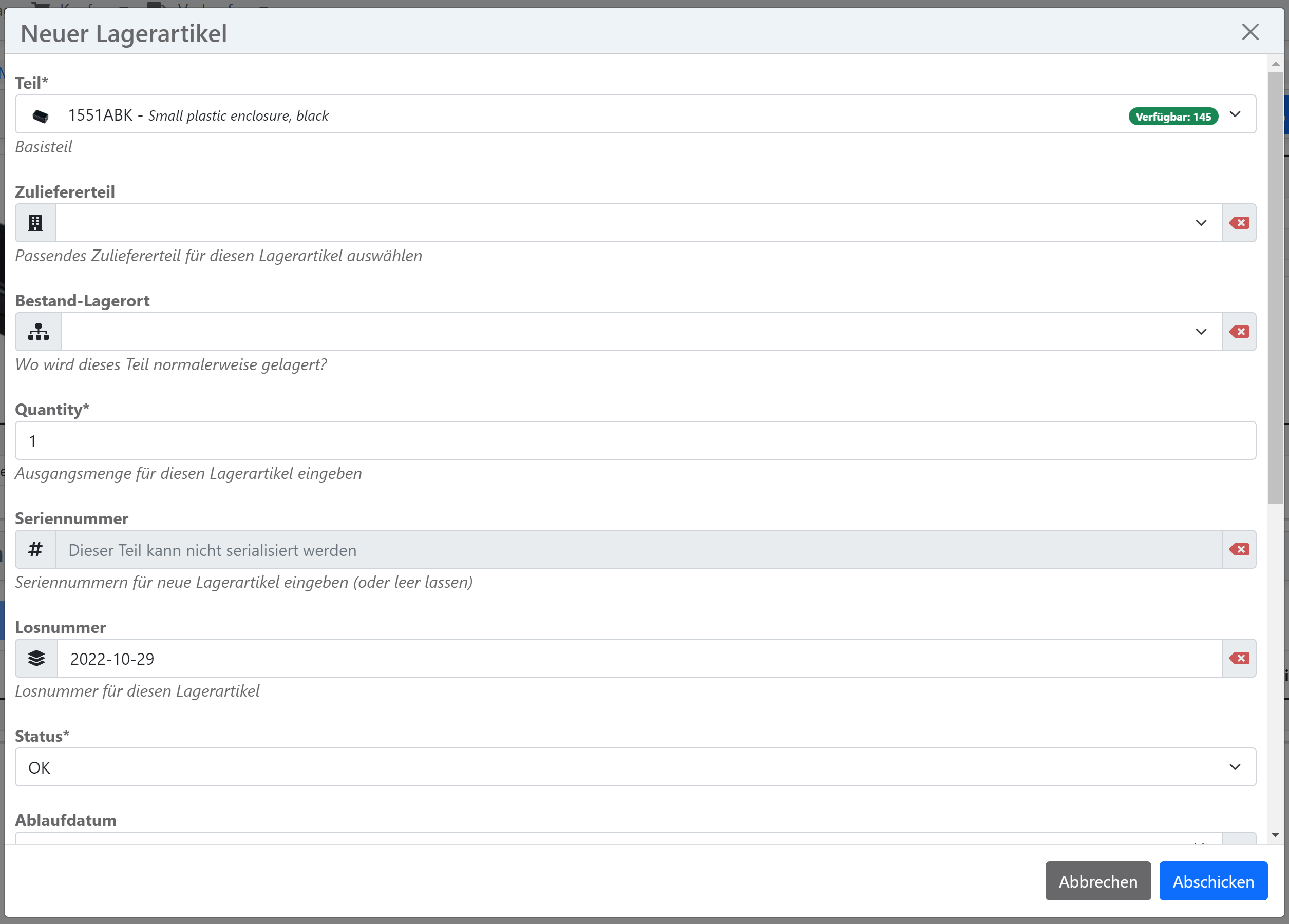1289x924 pixels.
Task: Click the Verfügbar: 145 stock badge
Action: [x=1172, y=116]
